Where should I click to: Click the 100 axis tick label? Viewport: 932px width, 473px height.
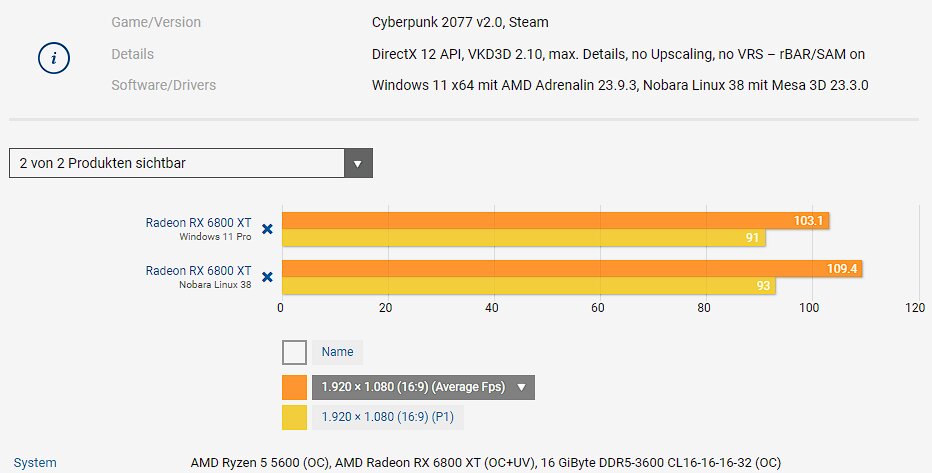809,308
